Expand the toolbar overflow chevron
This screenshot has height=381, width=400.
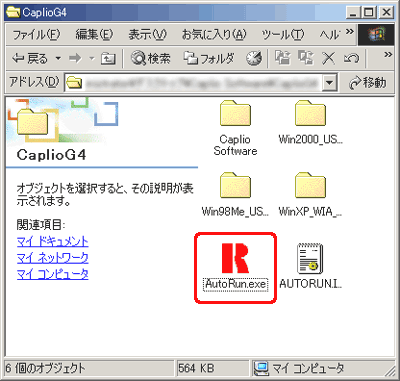click(x=388, y=54)
